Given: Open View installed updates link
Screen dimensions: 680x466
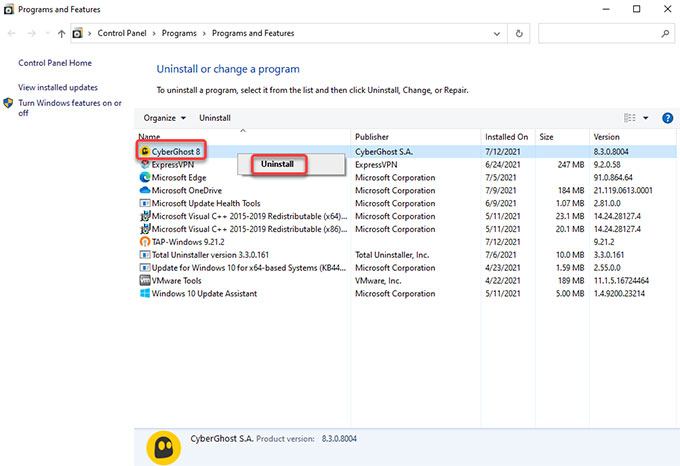Looking at the screenshot, I should pos(58,88).
